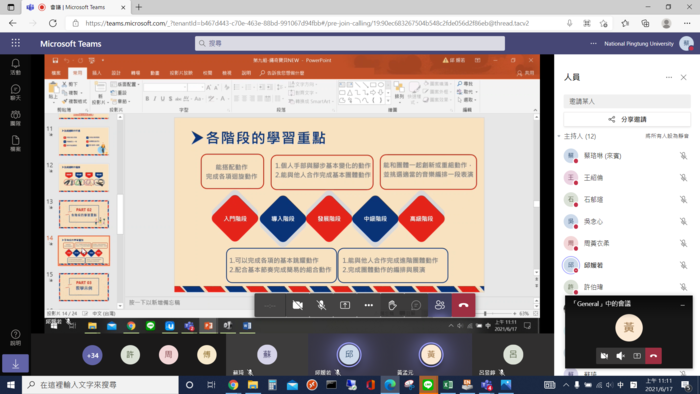Viewport: 700px width, 394px height.
Task: Open Chat in the Teams left rail
Action: tap(16, 92)
